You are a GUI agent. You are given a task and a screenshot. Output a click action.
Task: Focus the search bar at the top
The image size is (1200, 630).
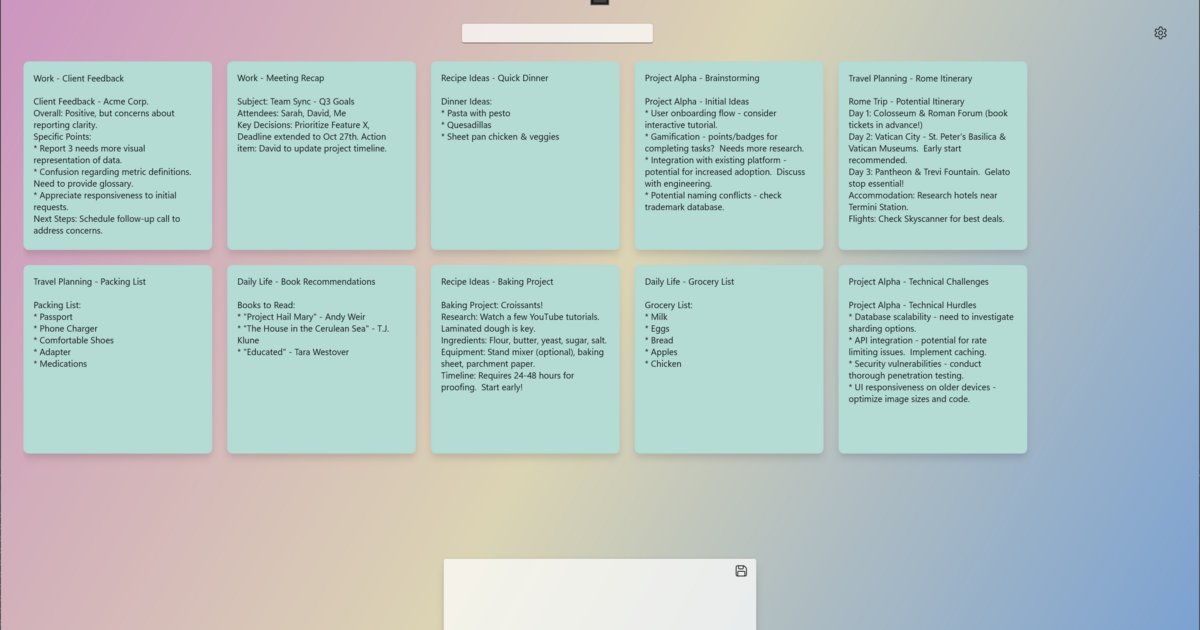pos(557,33)
